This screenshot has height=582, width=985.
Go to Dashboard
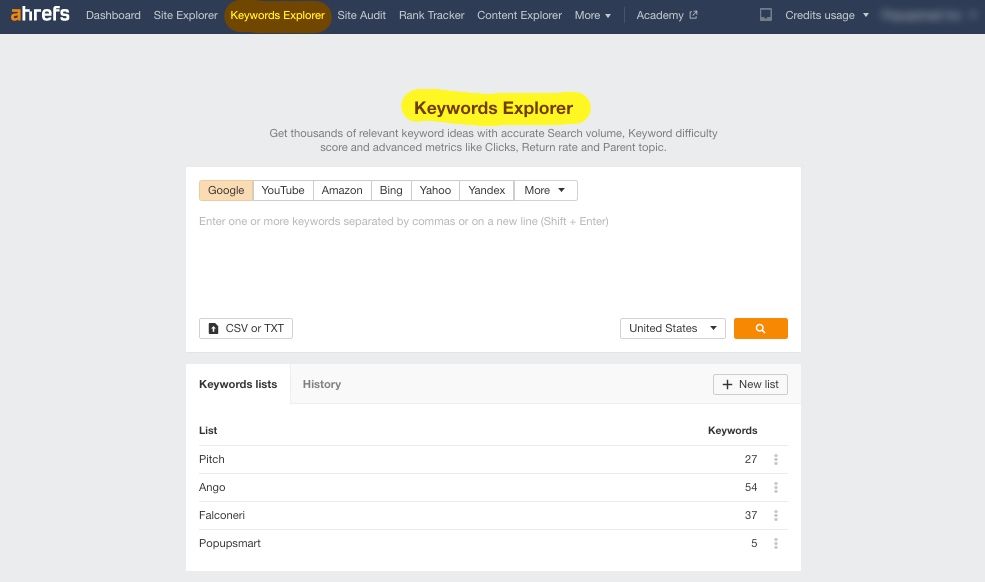coord(113,15)
